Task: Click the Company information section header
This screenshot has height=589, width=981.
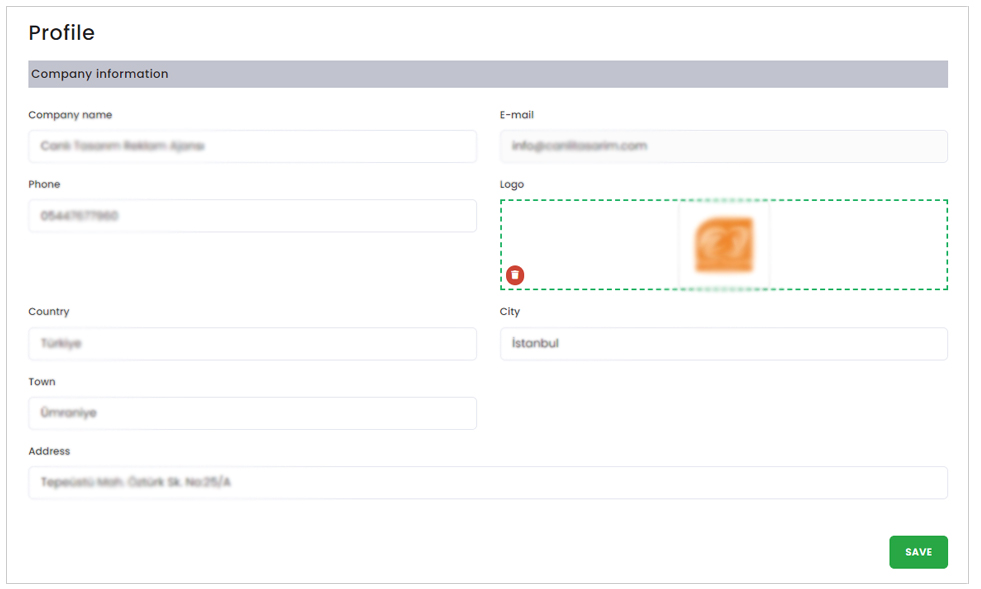Action: pos(487,74)
